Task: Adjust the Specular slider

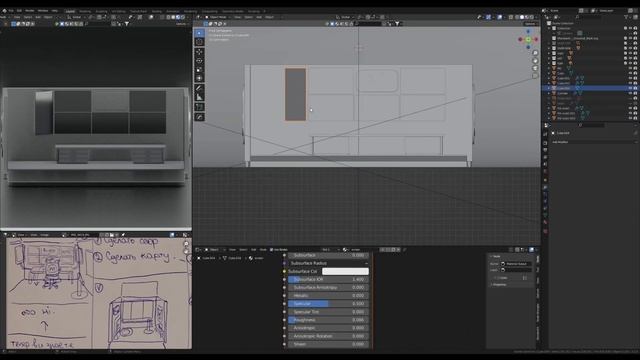Action: (x=329, y=304)
